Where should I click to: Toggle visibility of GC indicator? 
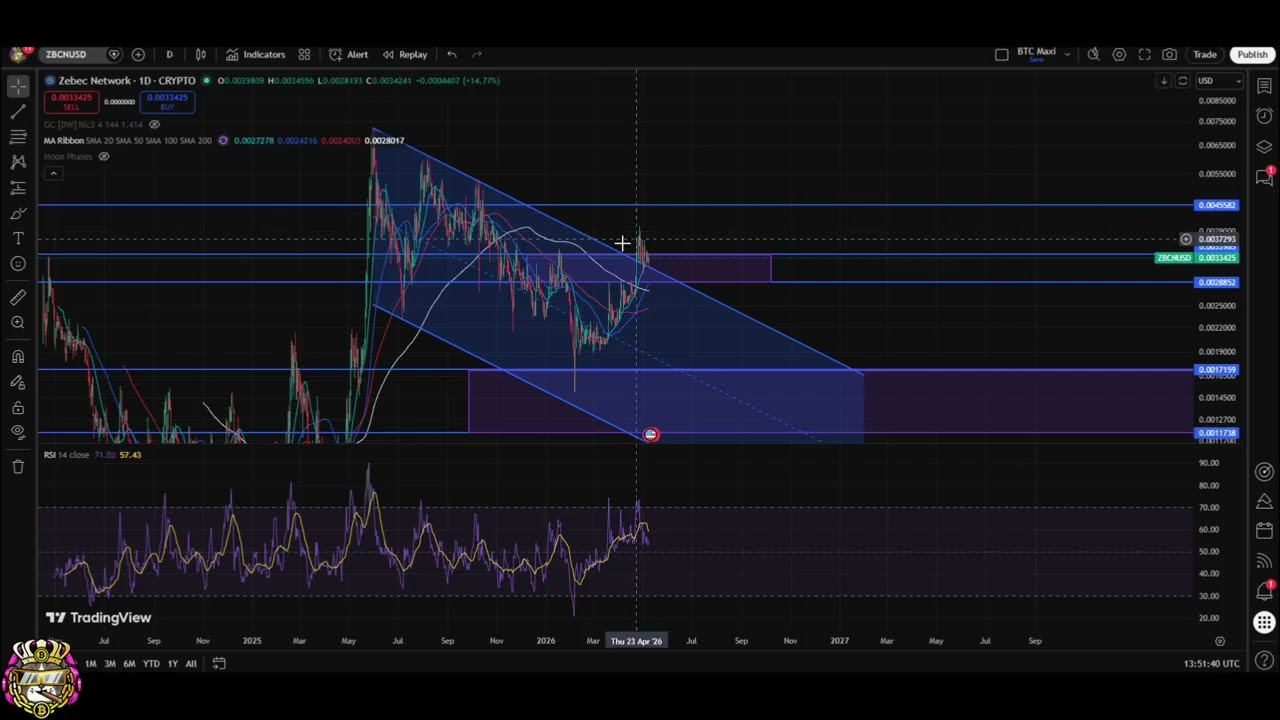[x=154, y=124]
